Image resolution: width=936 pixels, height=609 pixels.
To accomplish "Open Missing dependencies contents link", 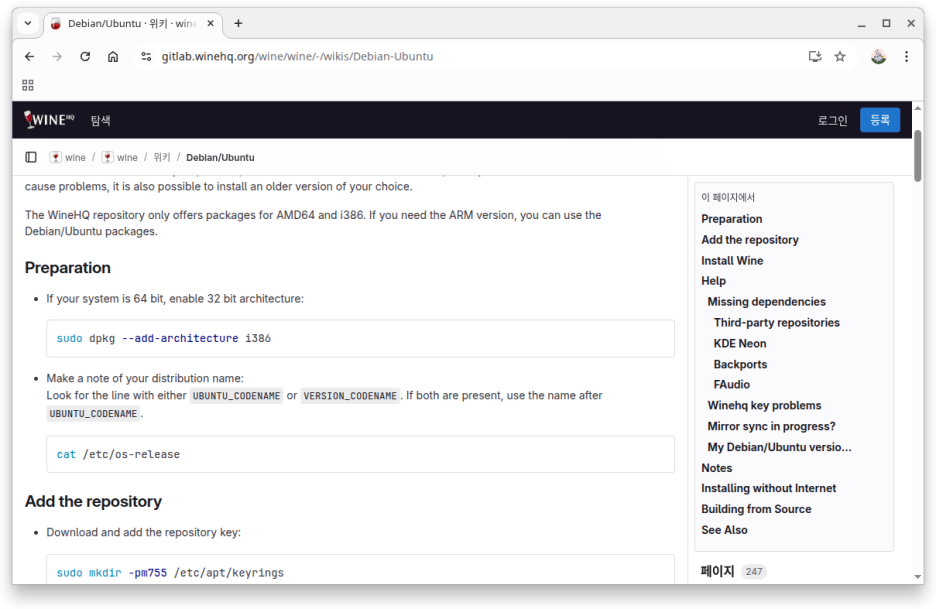I will [x=766, y=302].
